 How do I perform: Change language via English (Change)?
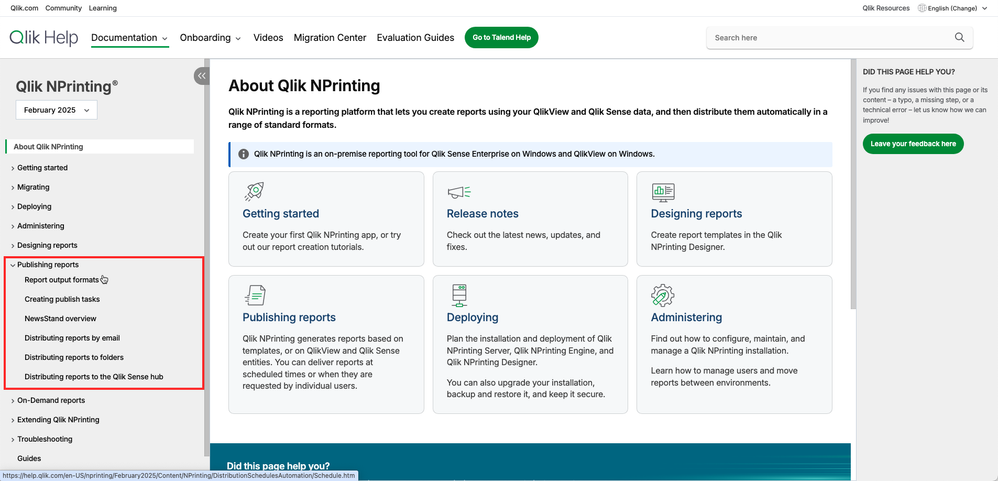[x=952, y=8]
